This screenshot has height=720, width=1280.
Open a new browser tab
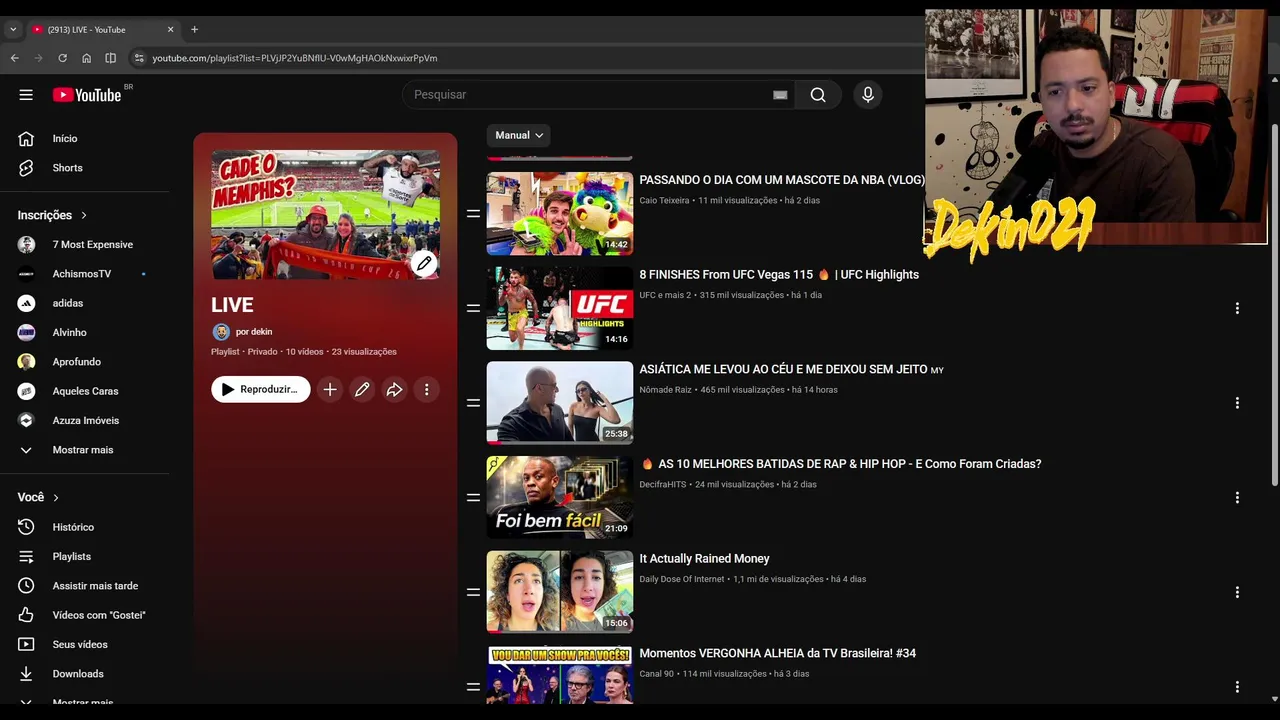194,30
